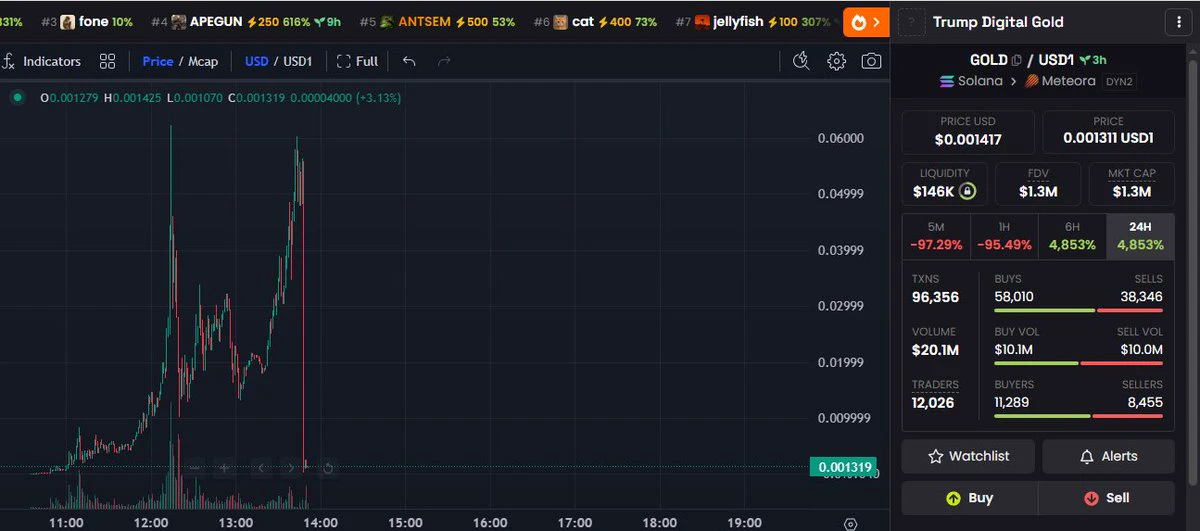This screenshot has width=1200, height=531.
Task: Select the 6H timeframe stats tab
Action: point(1072,236)
